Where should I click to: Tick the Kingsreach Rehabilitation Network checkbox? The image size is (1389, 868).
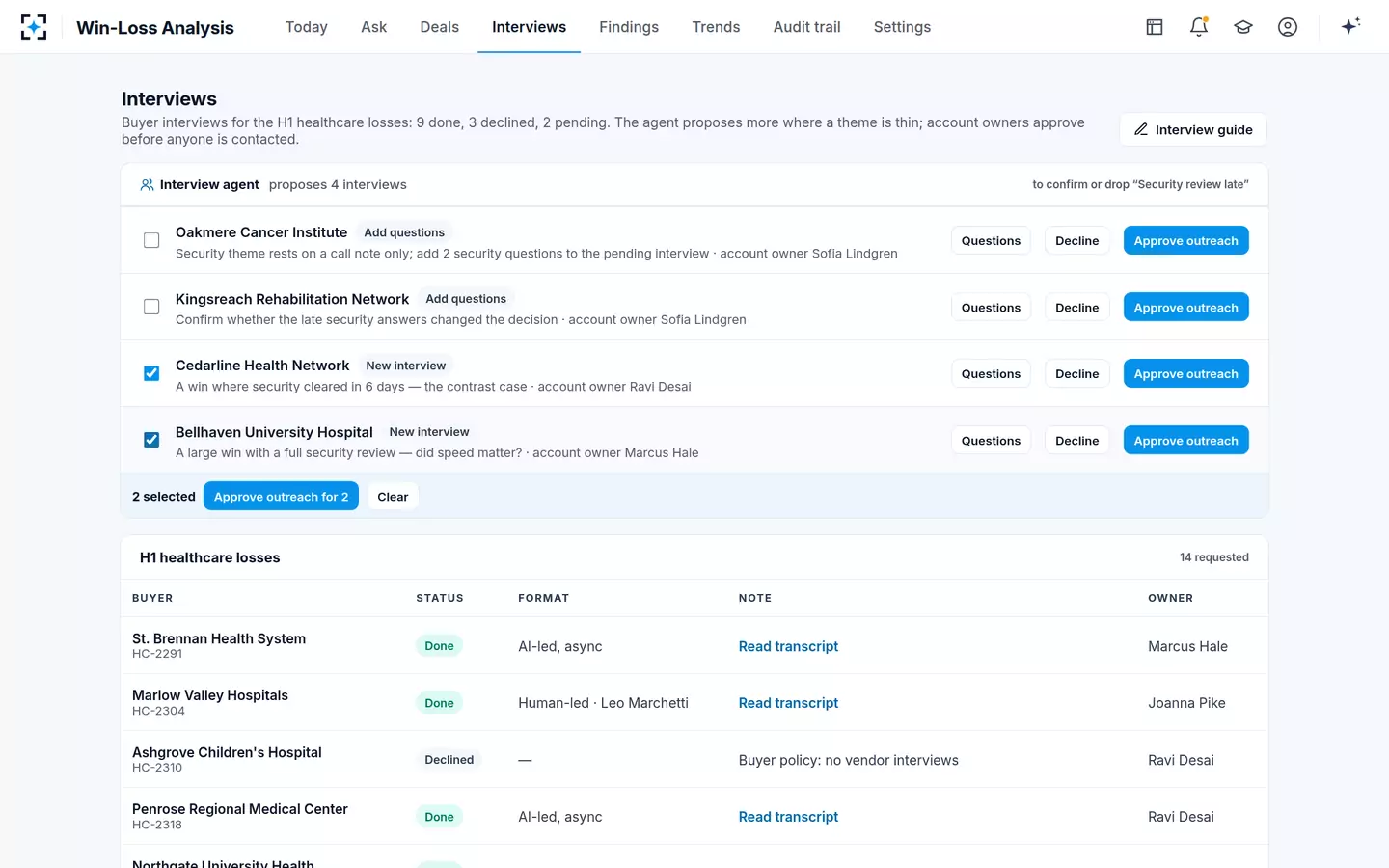tap(151, 307)
